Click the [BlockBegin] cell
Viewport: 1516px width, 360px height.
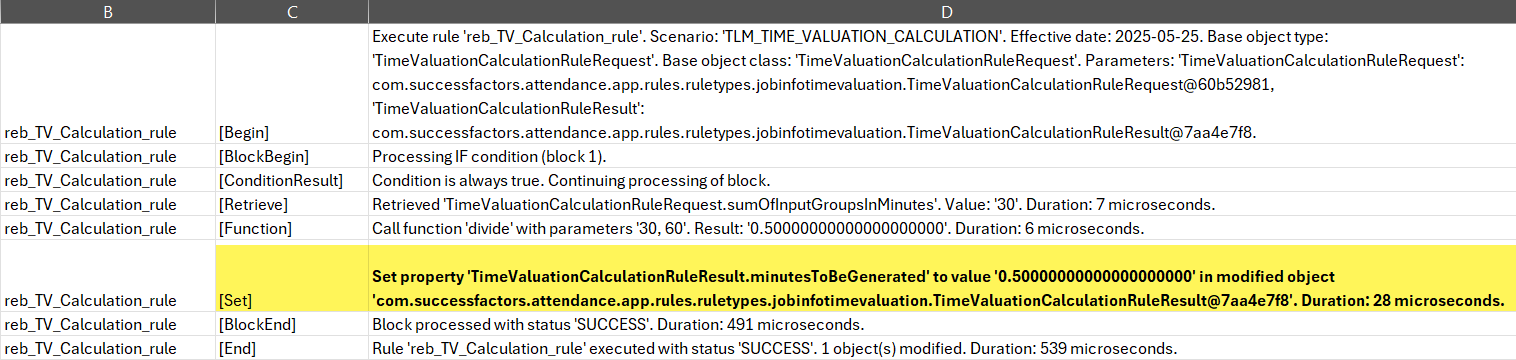tap(291, 156)
